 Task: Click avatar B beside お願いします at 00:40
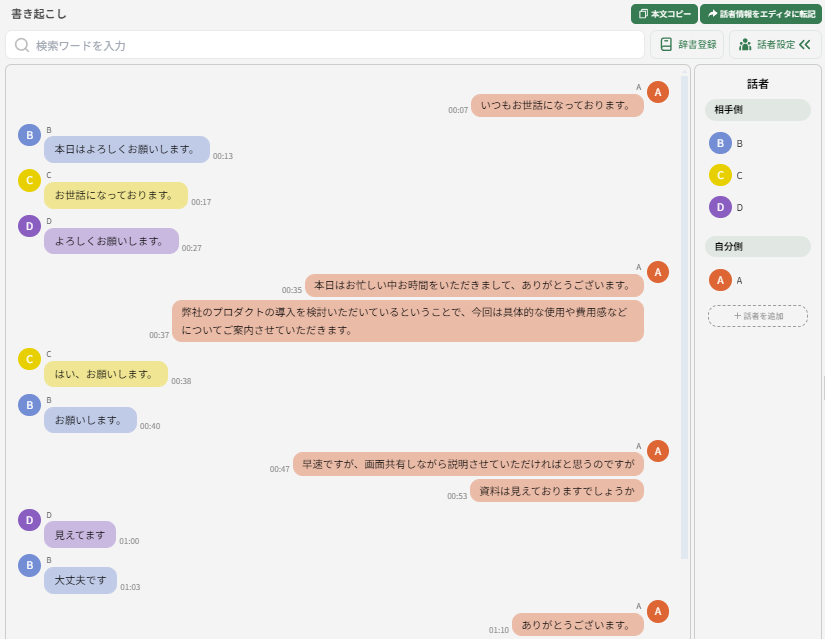(x=29, y=405)
